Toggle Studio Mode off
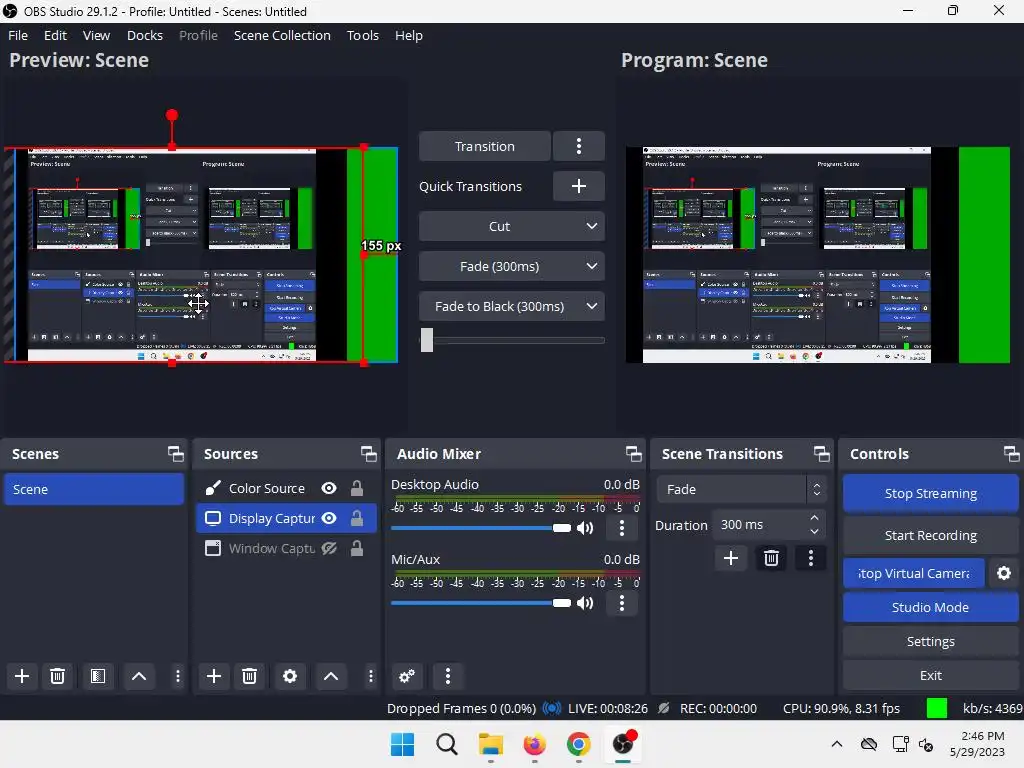The height and width of the screenshot is (768, 1024). coord(930,607)
